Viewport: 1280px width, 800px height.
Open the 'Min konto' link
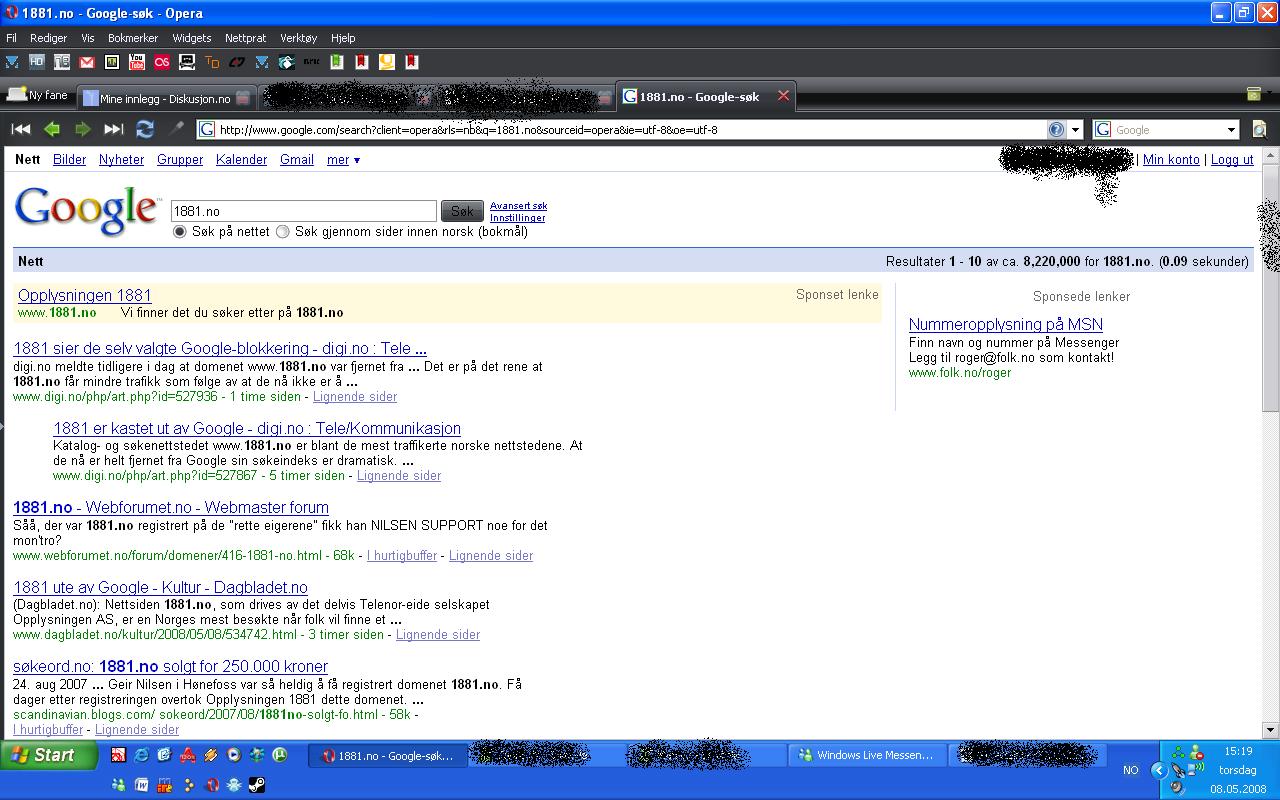pos(1171,160)
